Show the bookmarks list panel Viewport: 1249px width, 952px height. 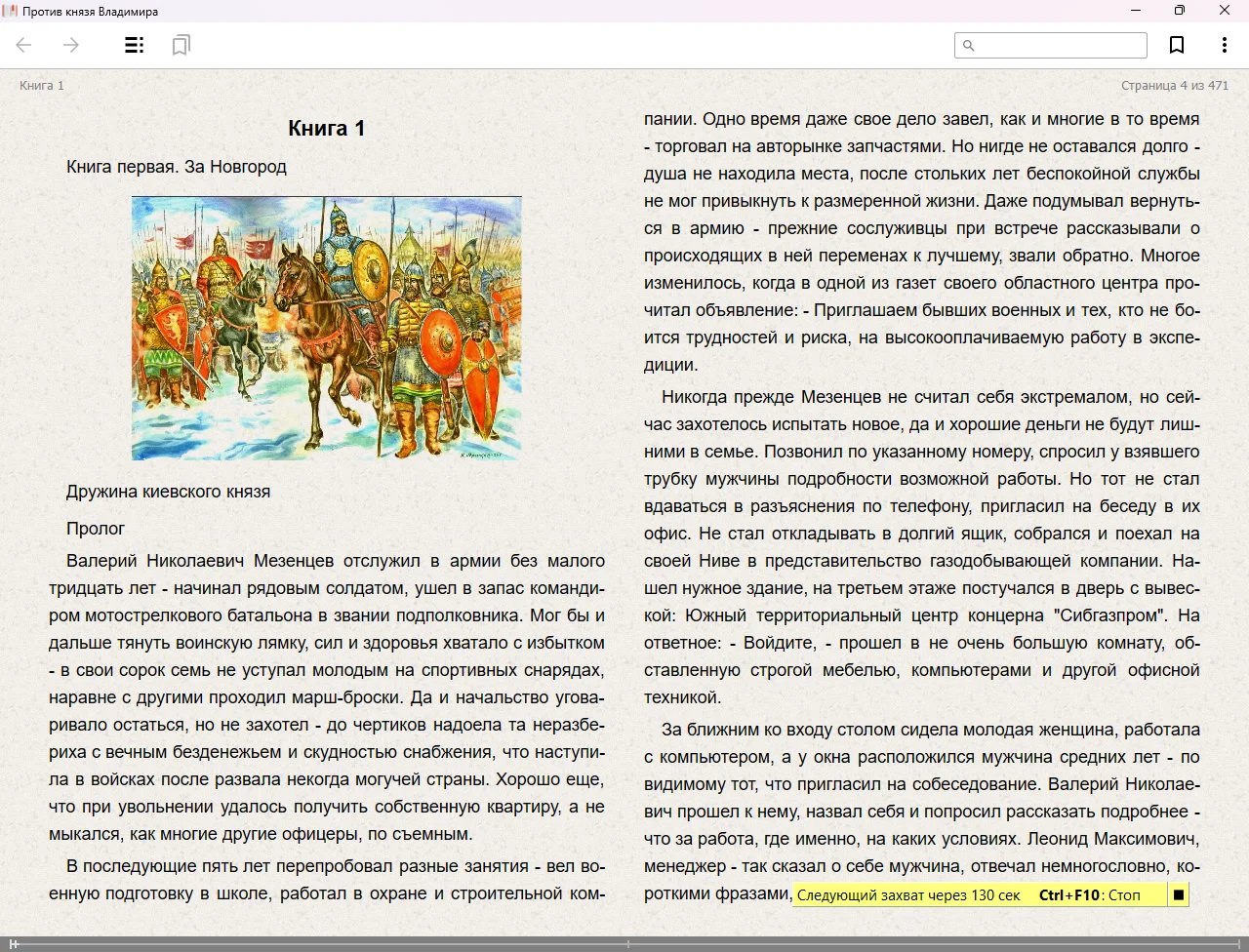click(181, 45)
